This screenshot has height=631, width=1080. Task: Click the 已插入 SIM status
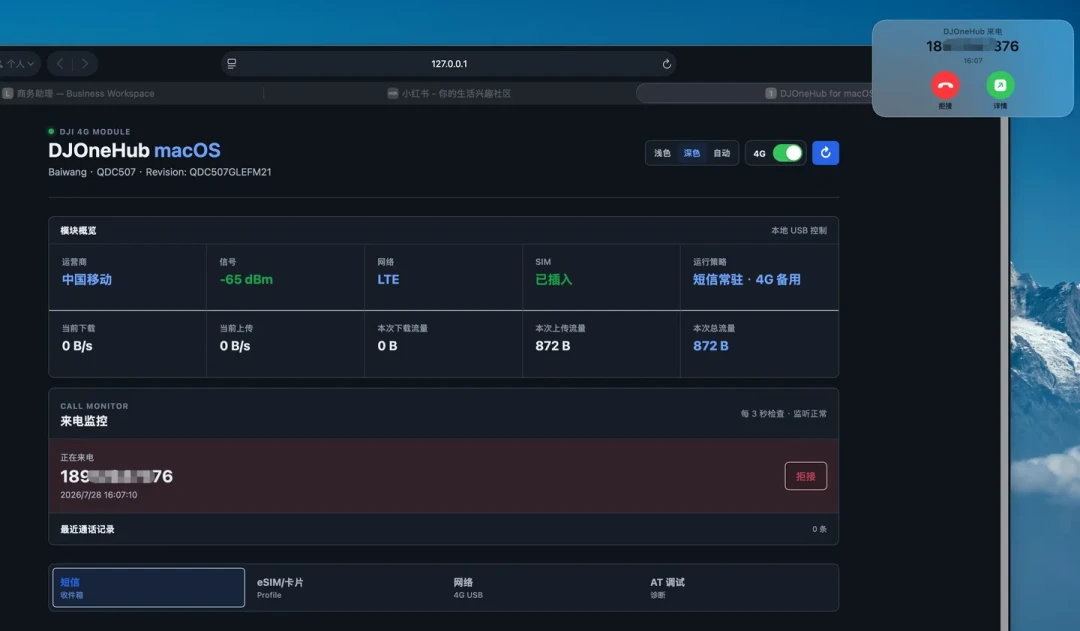coord(554,280)
